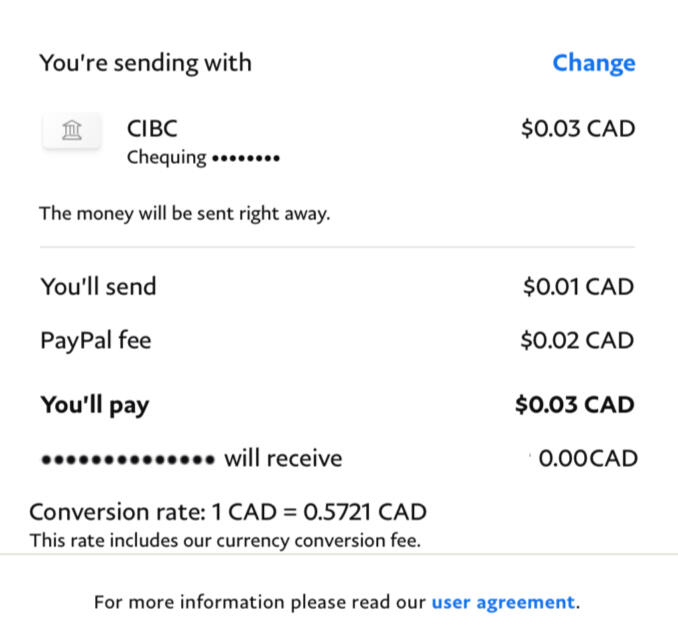Screen dimensions: 678x633
Task: Click the $0.02 CAD fee amount
Action: coord(577,340)
